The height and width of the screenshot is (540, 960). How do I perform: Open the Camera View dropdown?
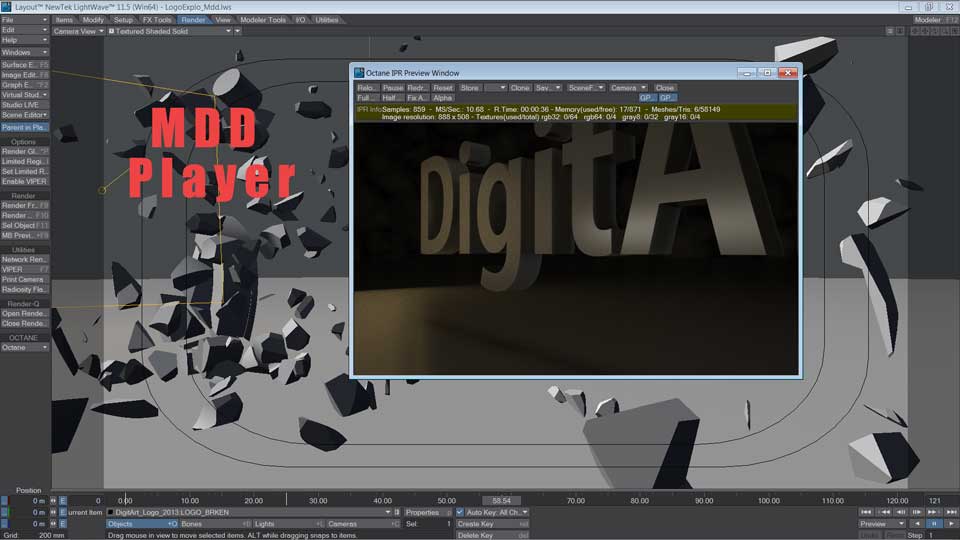click(78, 31)
